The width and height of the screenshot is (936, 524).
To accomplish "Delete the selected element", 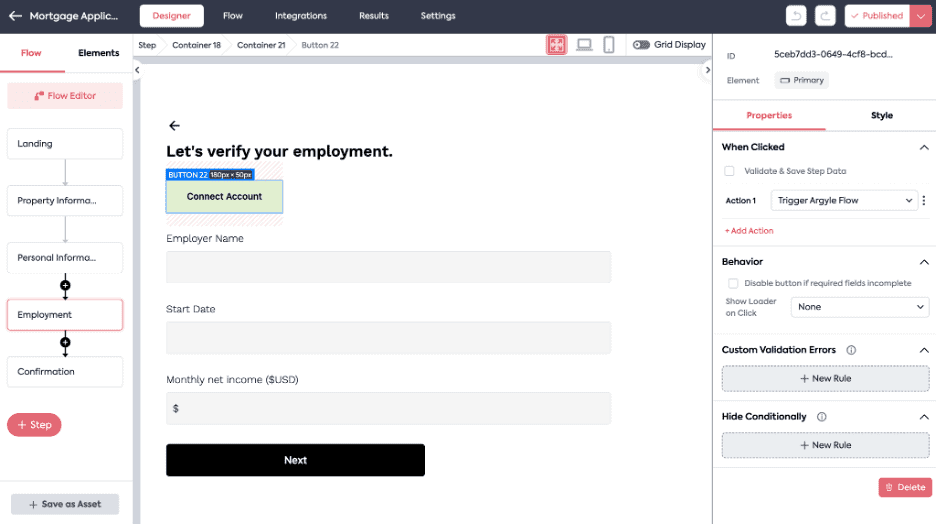I will pyautogui.click(x=905, y=488).
